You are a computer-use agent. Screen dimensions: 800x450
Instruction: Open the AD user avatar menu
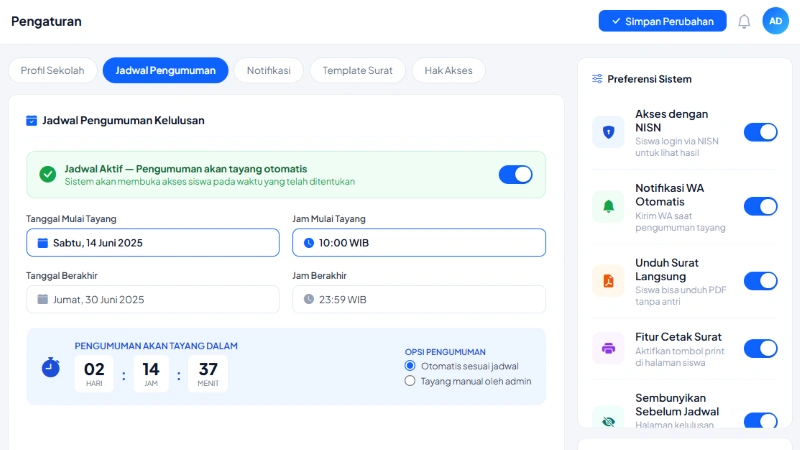pyautogui.click(x=775, y=21)
